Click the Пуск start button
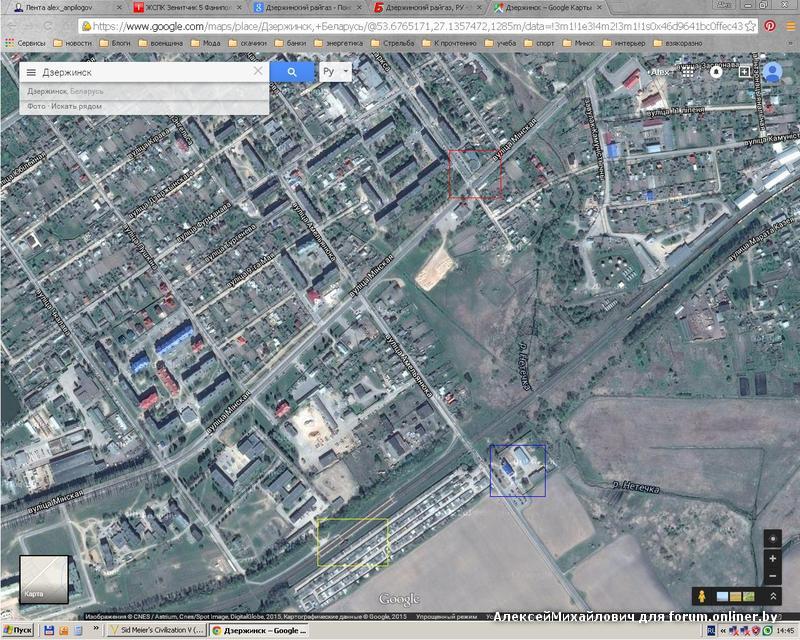This screenshot has width=800, height=640. click(x=18, y=631)
